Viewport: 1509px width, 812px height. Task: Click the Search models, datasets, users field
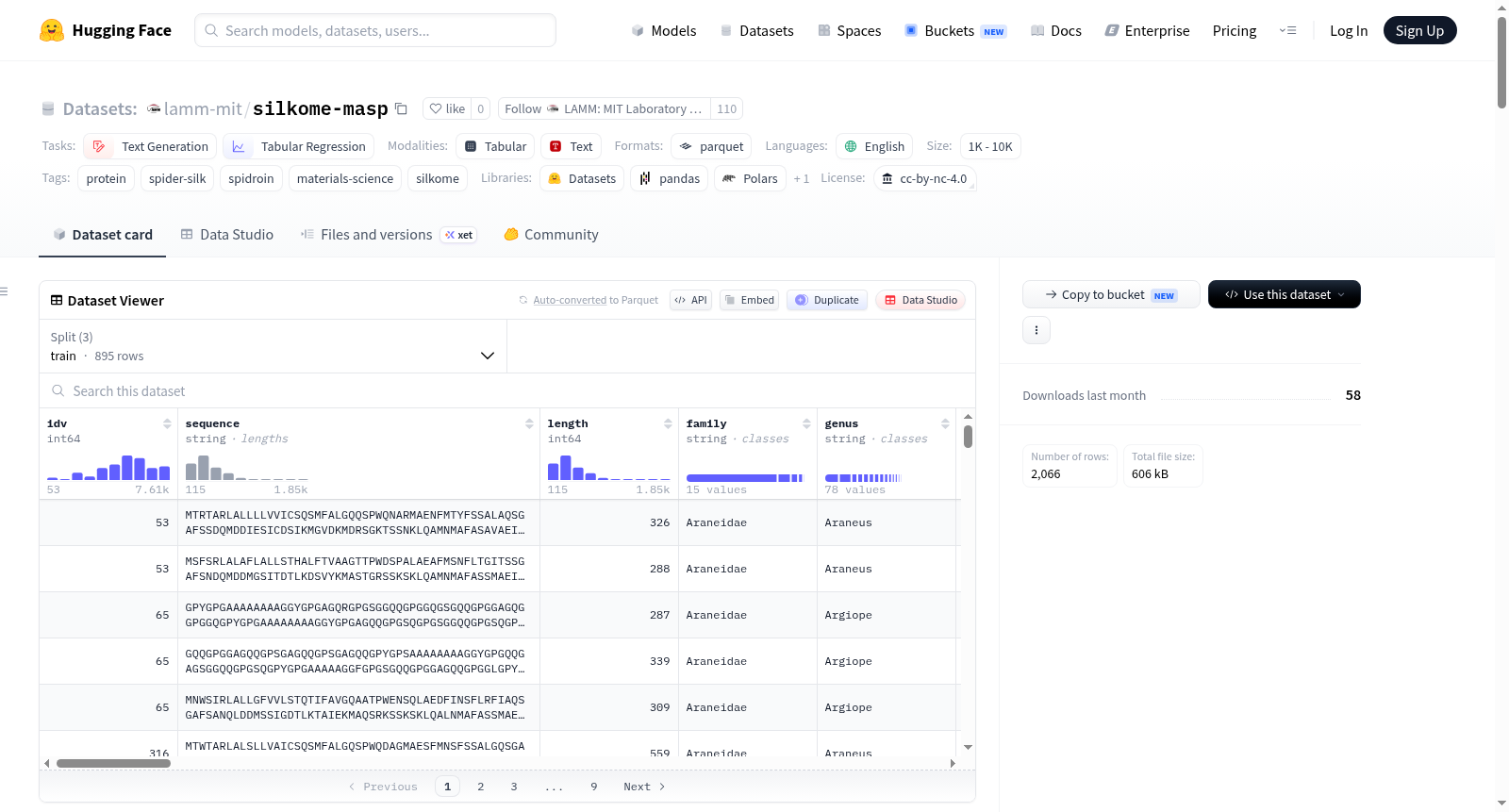click(375, 30)
